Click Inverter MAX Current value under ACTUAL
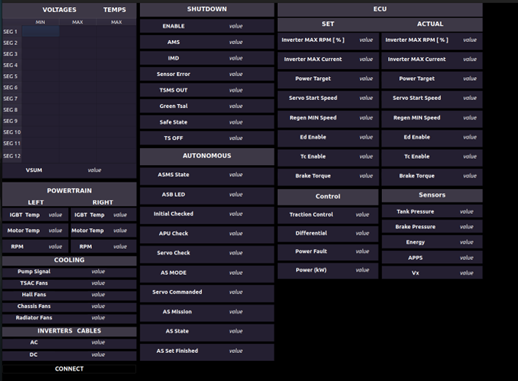 pyautogui.click(x=470, y=59)
